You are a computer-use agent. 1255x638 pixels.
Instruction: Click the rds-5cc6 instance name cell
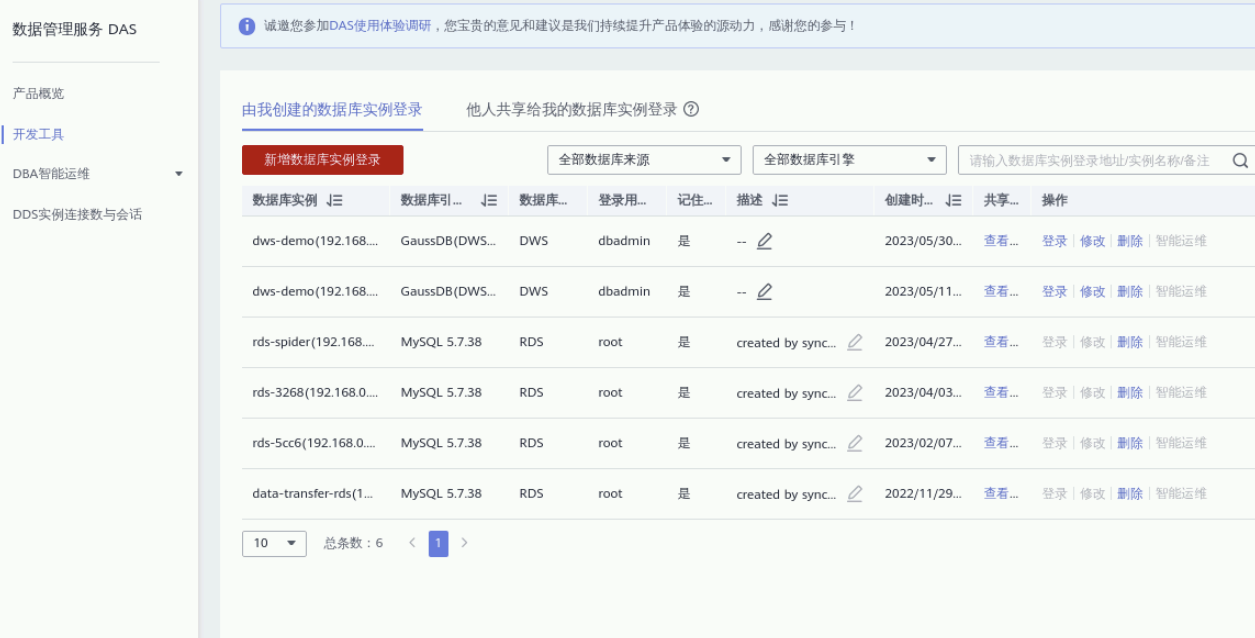click(x=315, y=443)
